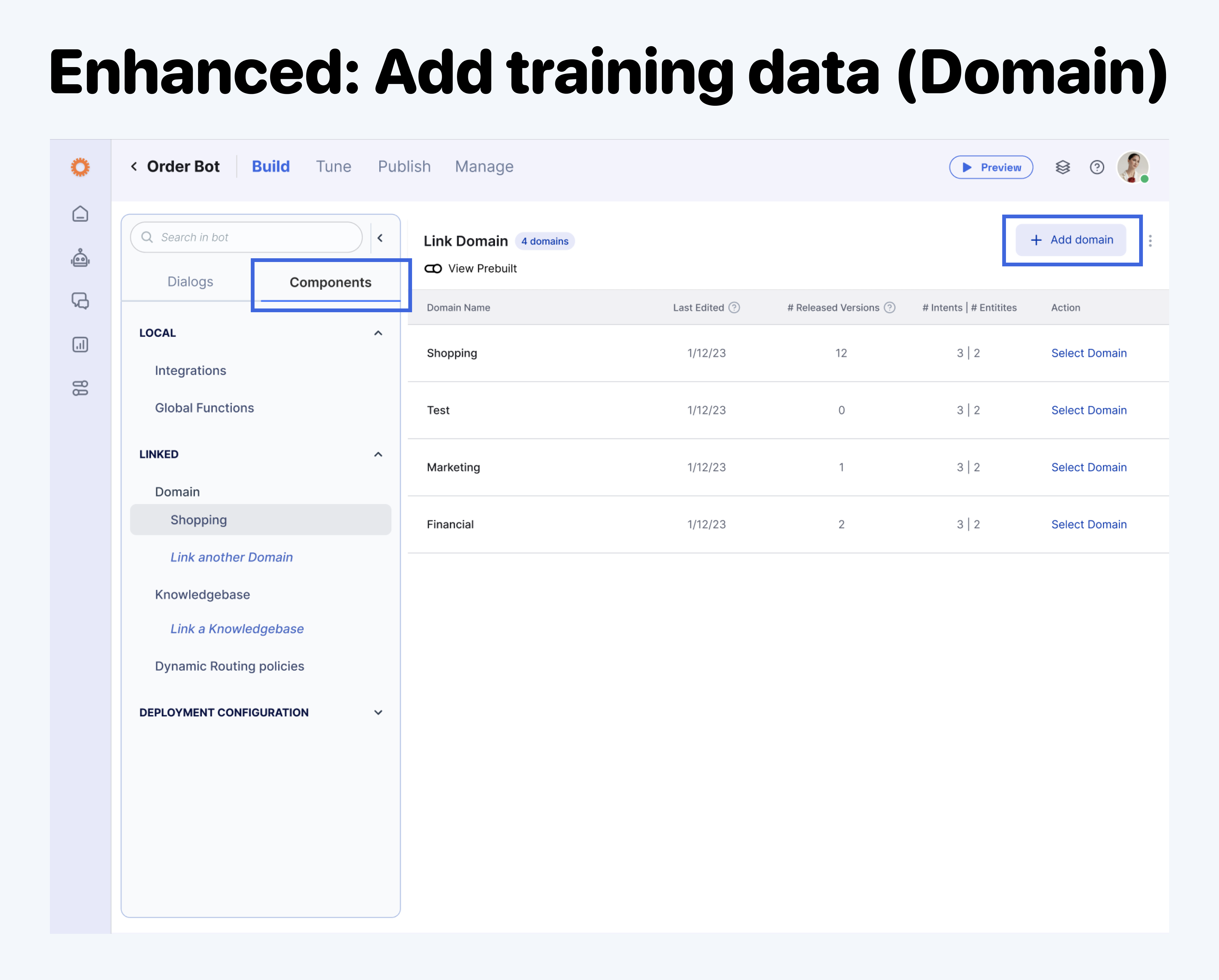Open the chat conversations sidebar icon
This screenshot has height=980, width=1219.
point(80,301)
